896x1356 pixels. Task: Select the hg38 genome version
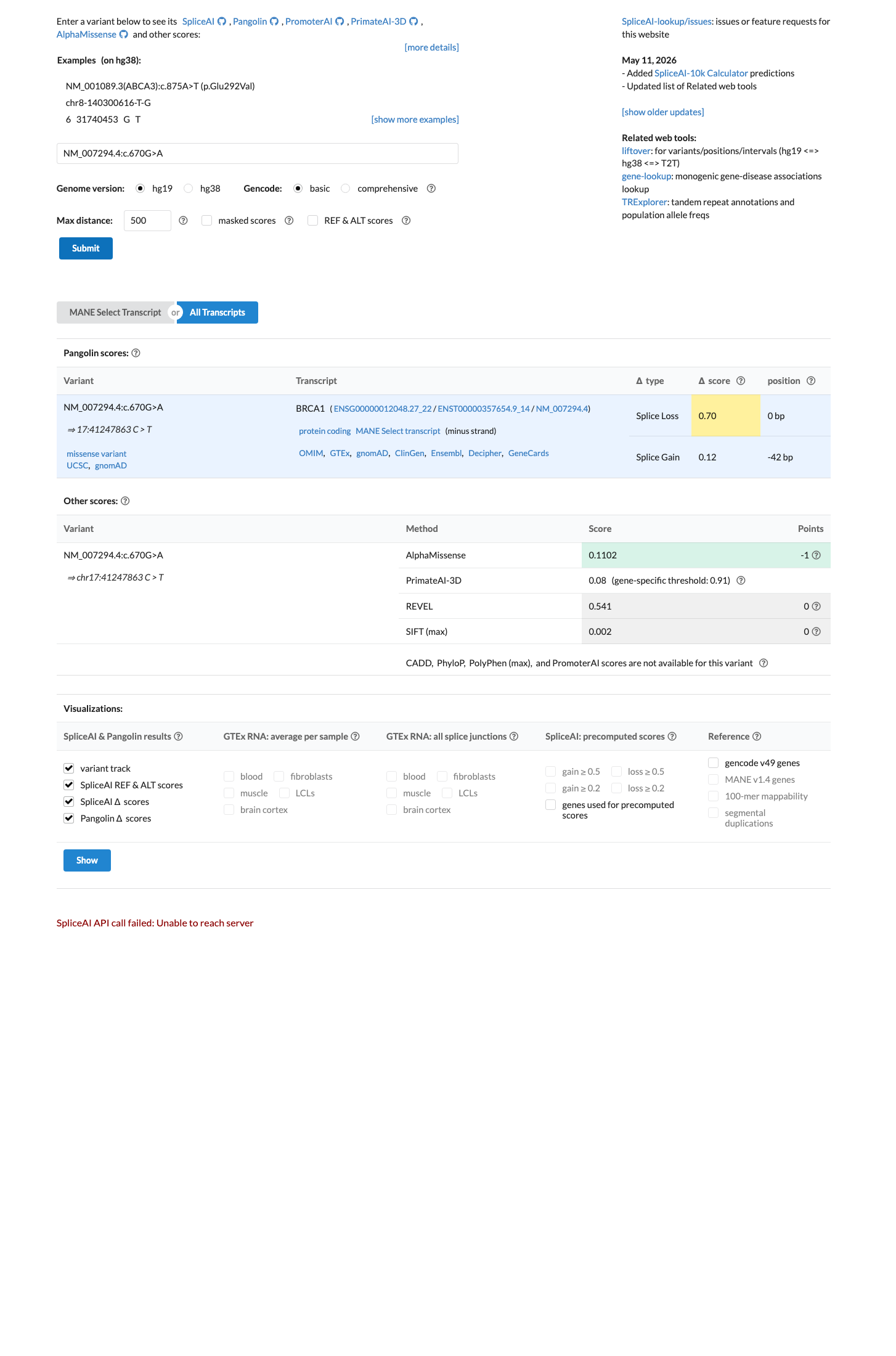(x=189, y=189)
